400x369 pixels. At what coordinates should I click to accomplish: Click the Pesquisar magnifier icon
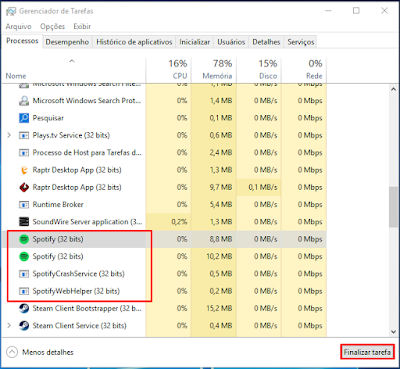[x=24, y=118]
